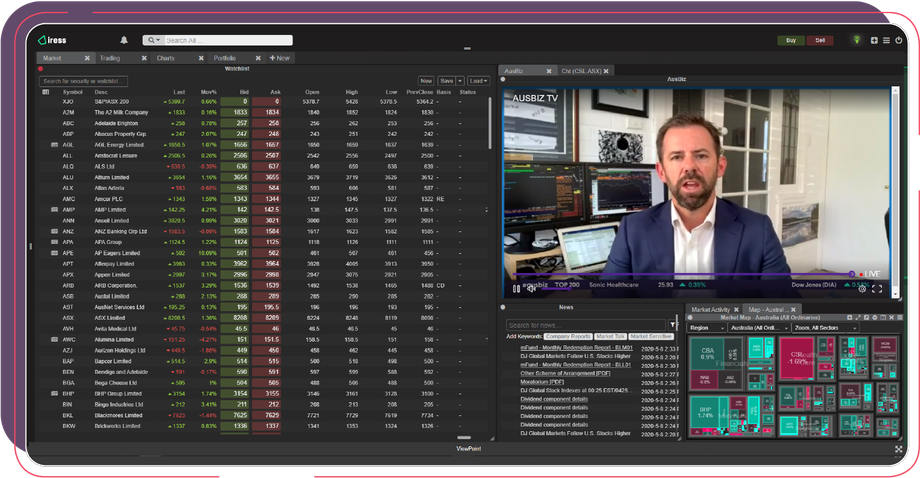The image size is (920, 478).
Task: Click the news icon next to APE
Action: pos(55,253)
